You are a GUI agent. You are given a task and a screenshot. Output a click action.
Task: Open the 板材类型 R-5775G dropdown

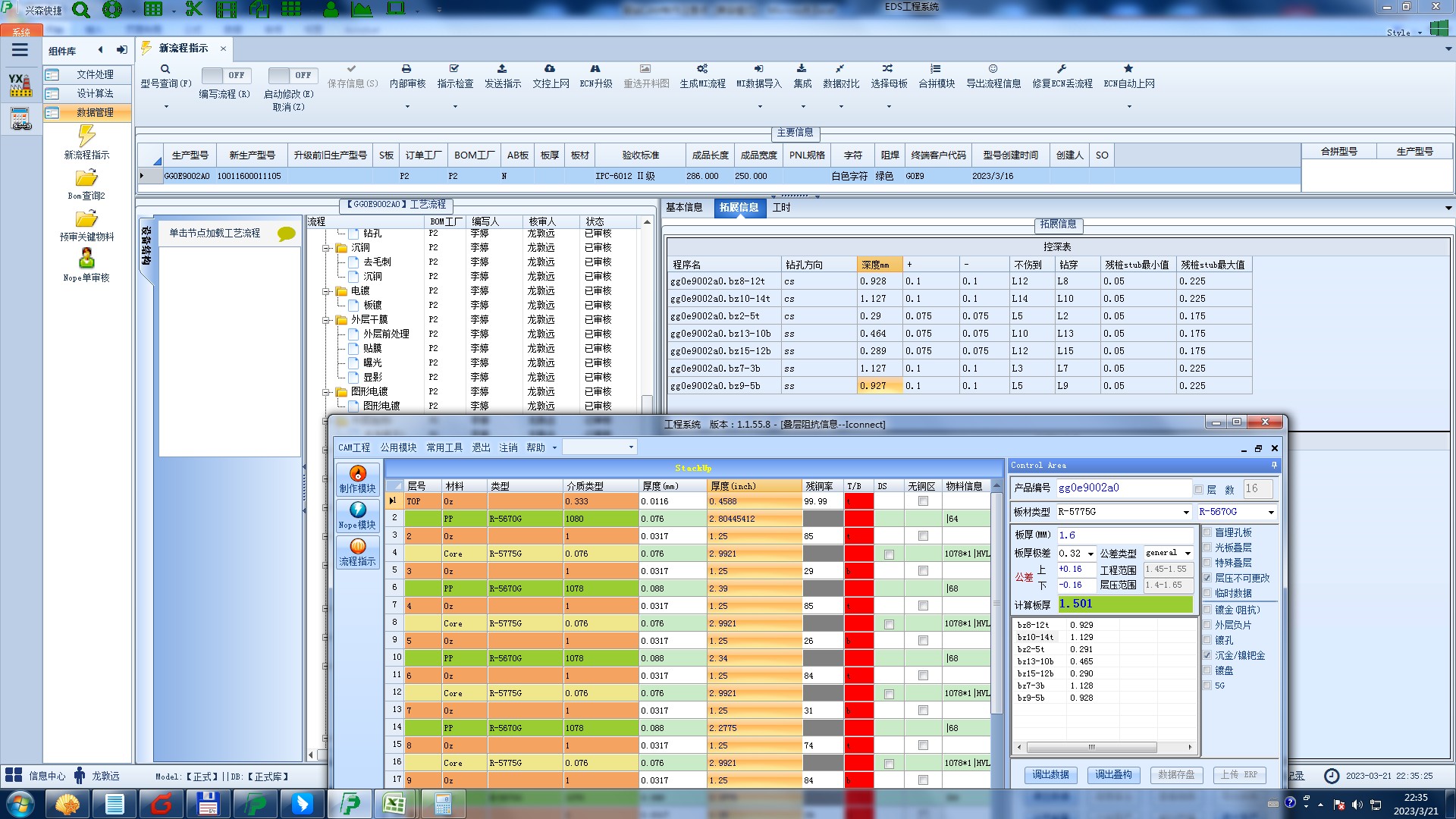pyautogui.click(x=1186, y=513)
